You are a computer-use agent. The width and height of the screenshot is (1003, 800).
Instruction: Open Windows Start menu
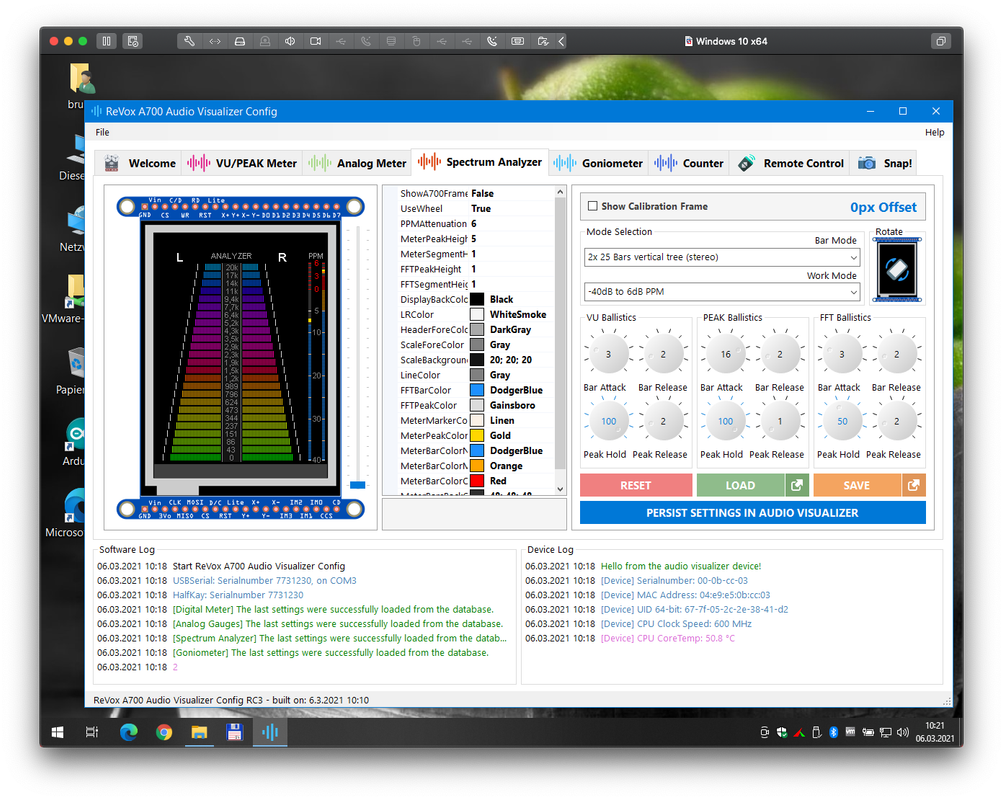[x=58, y=732]
